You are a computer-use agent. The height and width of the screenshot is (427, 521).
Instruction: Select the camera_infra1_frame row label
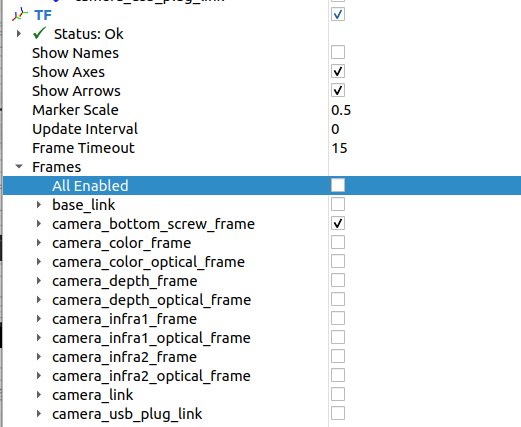(124, 319)
